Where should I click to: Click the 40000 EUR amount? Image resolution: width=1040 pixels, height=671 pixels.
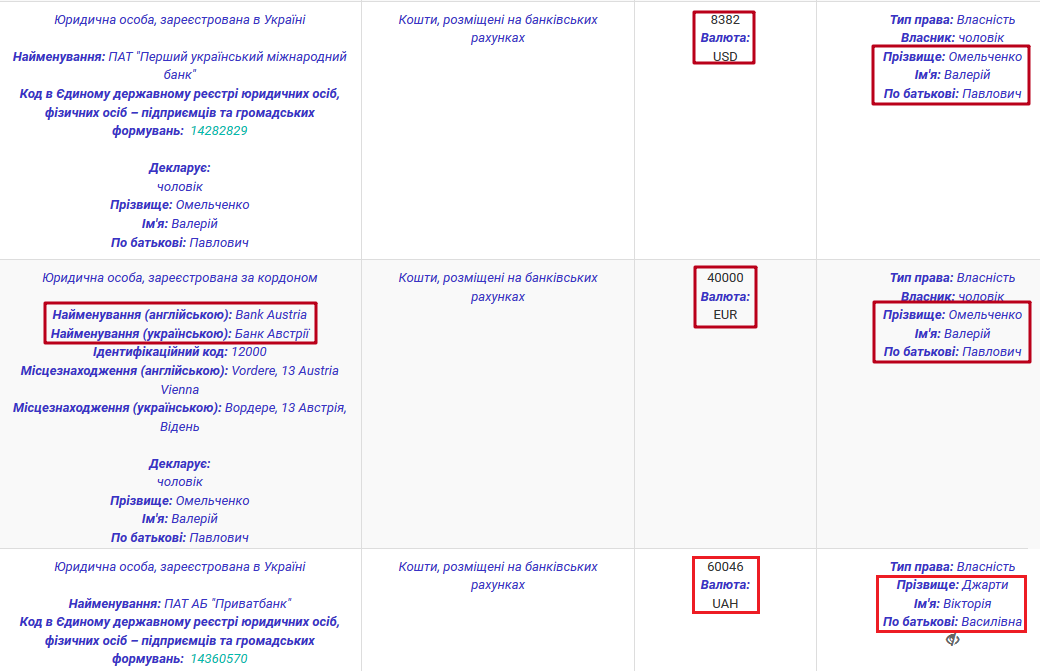tap(724, 278)
